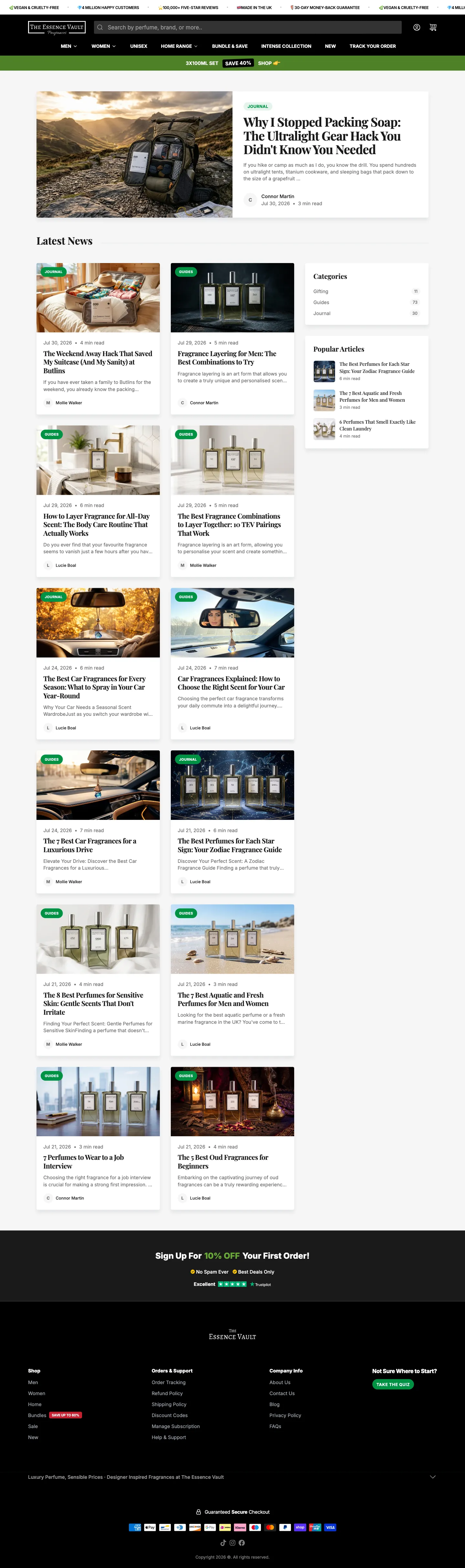The image size is (465, 1568).
Task: Open the featured Stopped Packing Soap article title
Action: 322,136
